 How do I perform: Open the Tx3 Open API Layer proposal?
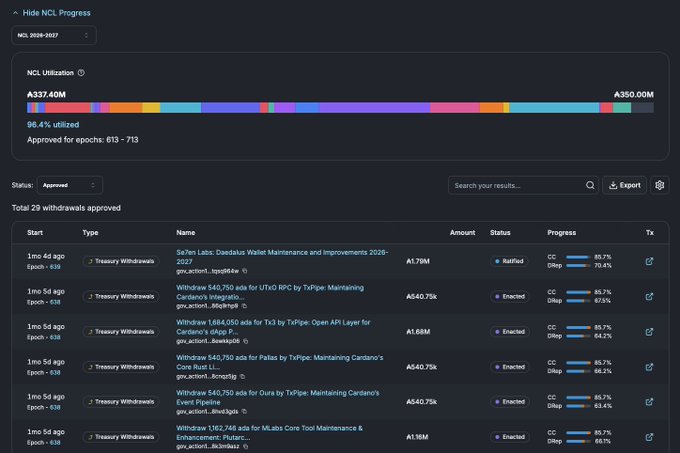(x=273, y=327)
